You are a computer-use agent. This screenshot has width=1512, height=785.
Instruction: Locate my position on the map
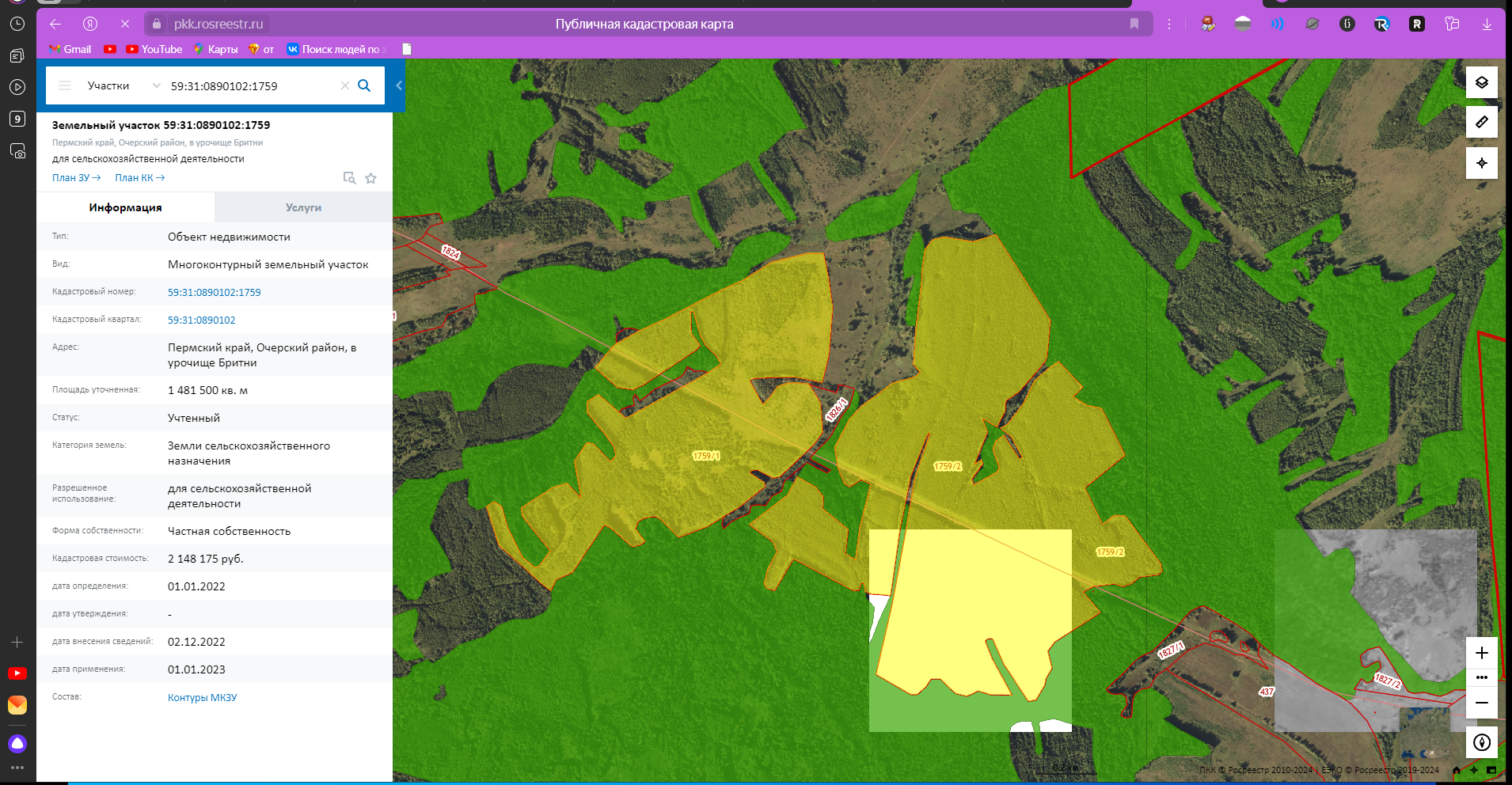click(1482, 163)
